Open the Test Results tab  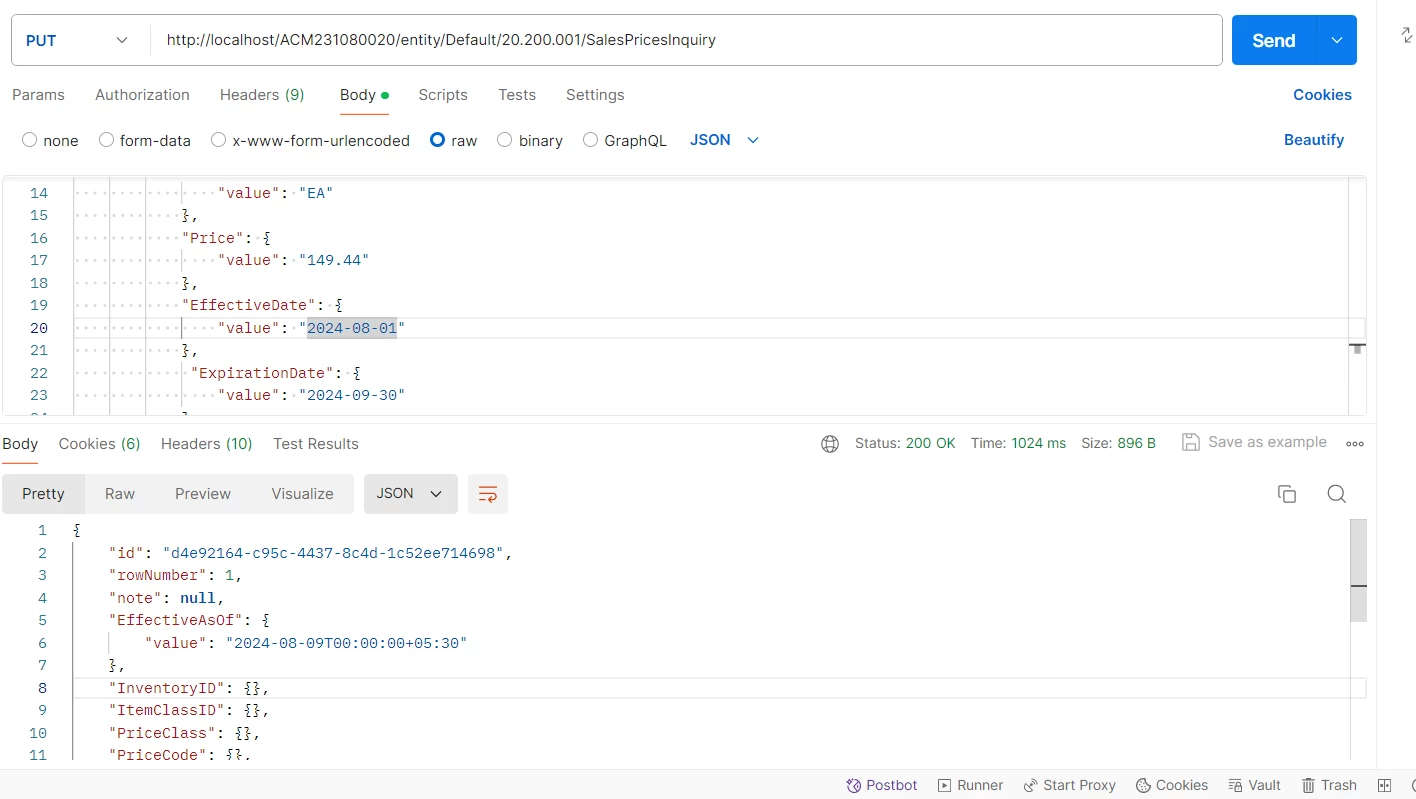coord(316,444)
